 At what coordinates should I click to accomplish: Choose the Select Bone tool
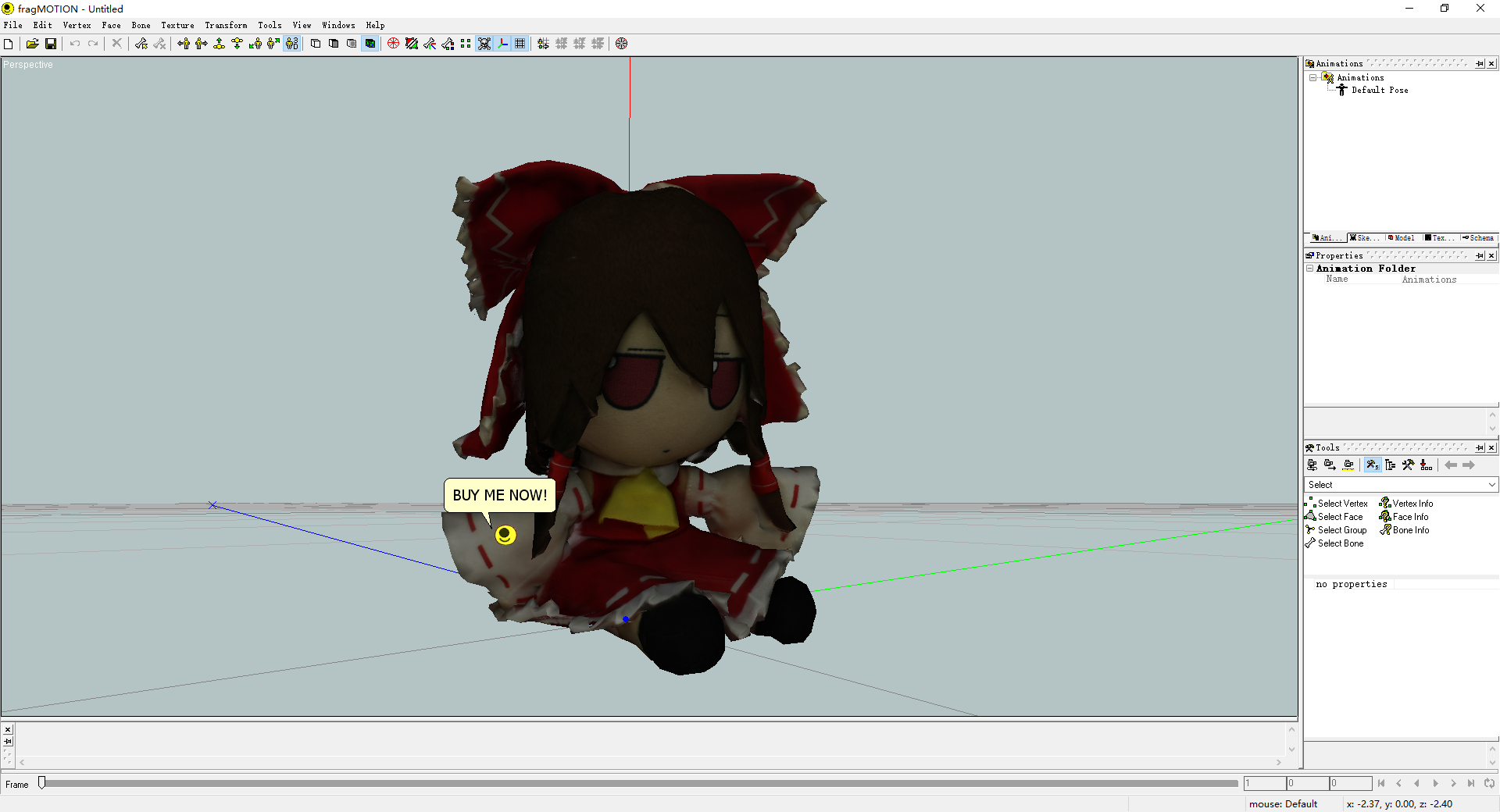[1334, 543]
